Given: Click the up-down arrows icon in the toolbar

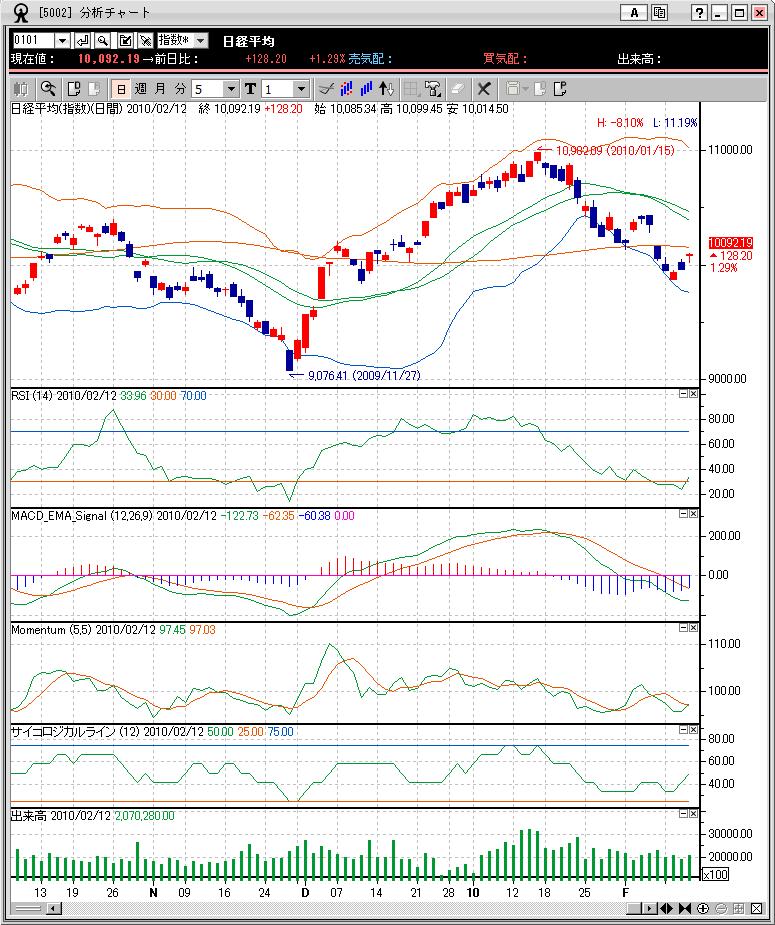Looking at the screenshot, I should 388,89.
